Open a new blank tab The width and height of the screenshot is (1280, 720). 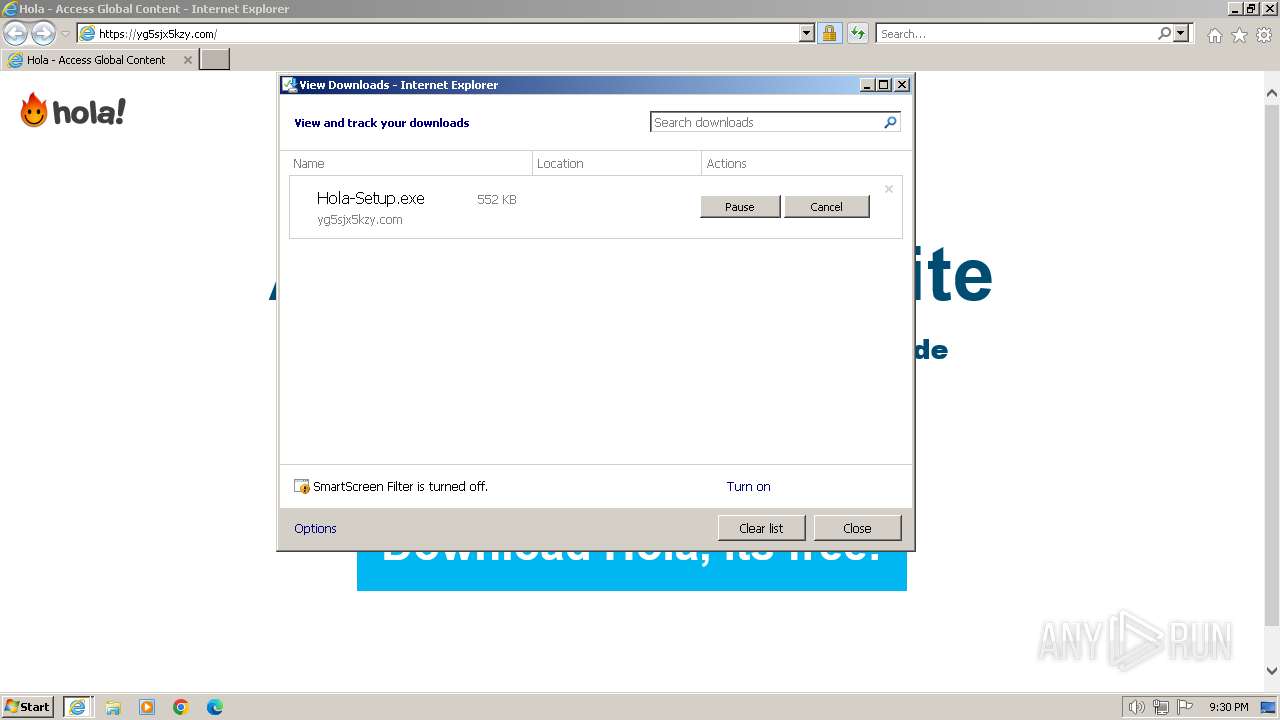(215, 60)
